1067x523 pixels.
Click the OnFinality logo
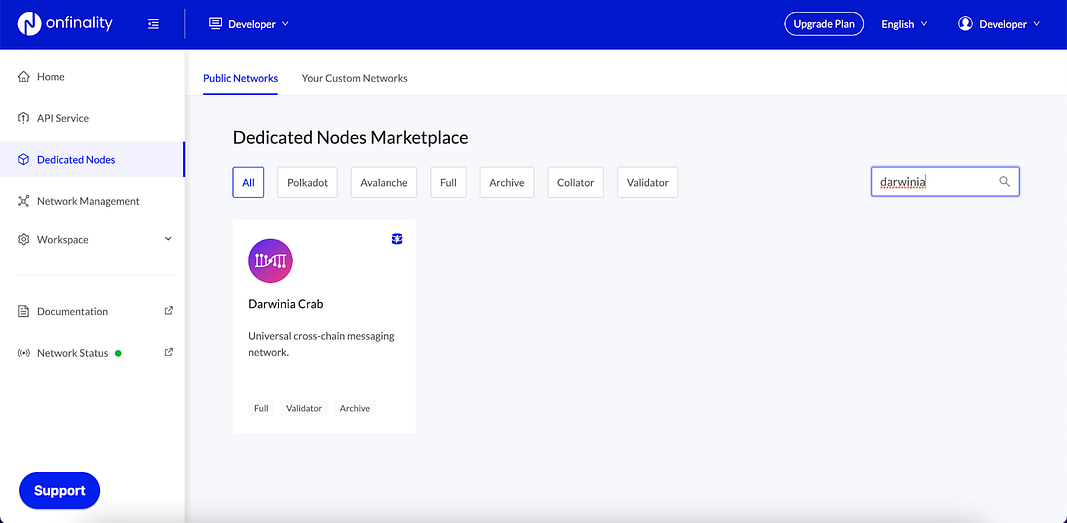[x=65, y=24]
